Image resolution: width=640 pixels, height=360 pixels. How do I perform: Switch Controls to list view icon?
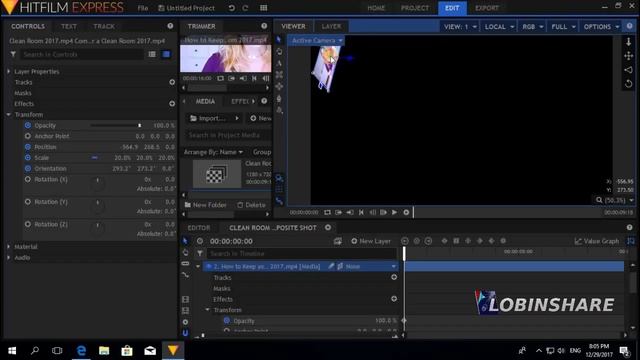[152, 54]
